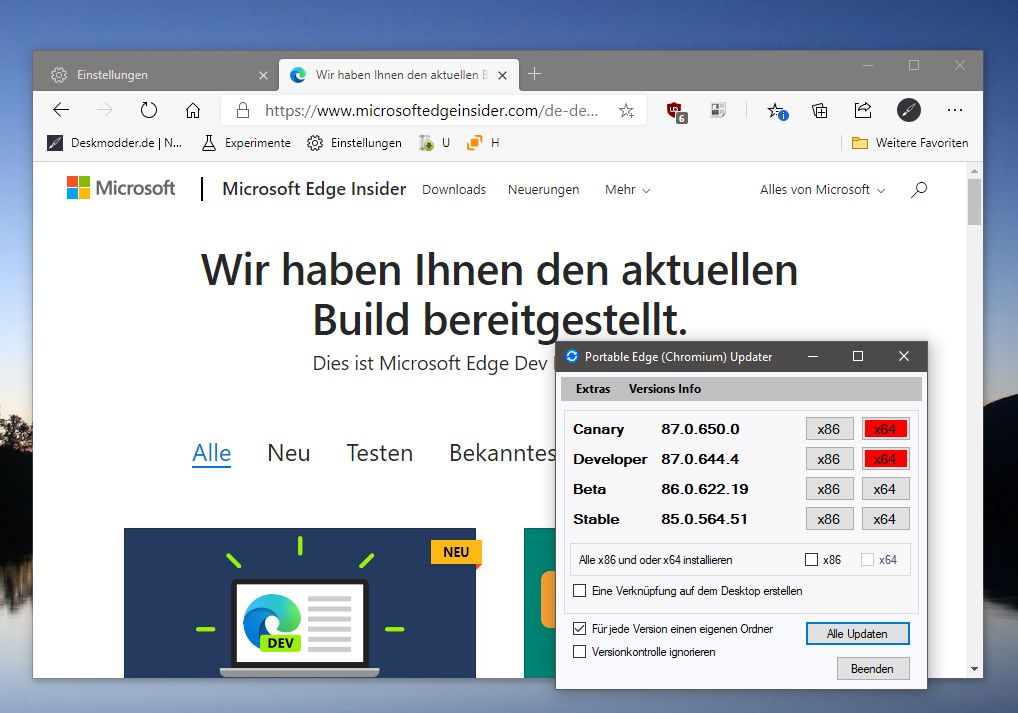The image size is (1018, 713).
Task: Uncheck own folder per version option
Action: pos(580,629)
